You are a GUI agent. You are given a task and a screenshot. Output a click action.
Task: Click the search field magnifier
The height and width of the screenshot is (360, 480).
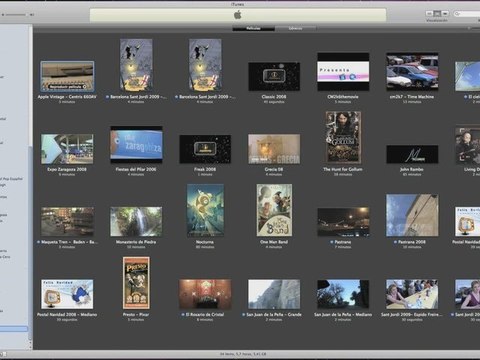pyautogui.click(x=458, y=14)
